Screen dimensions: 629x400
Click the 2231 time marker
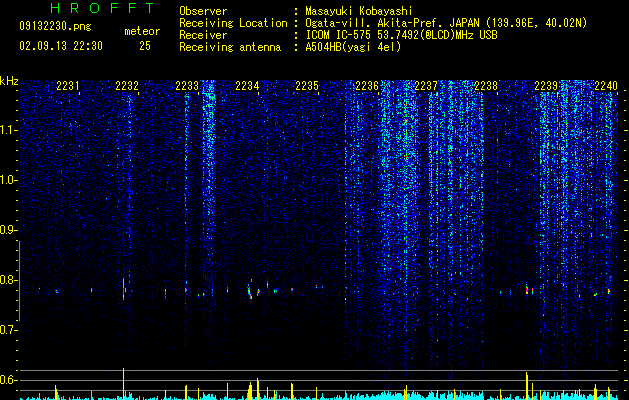pos(68,85)
